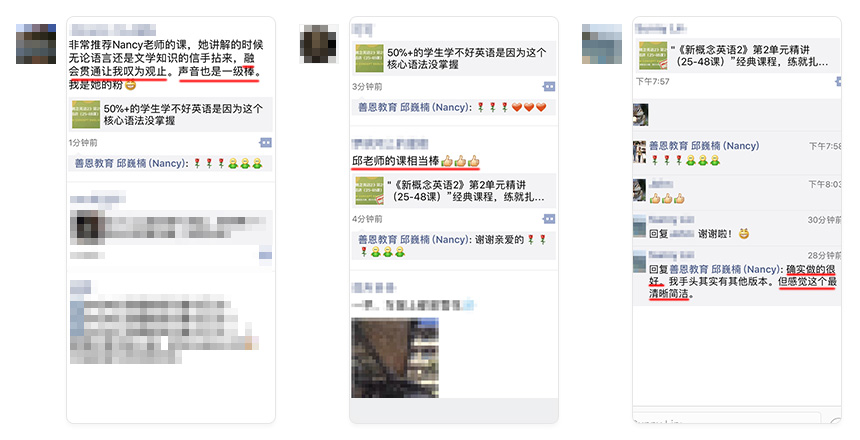This screenshot has width=860, height=440.
Task: Open the 新概念英语2 第2单元精讲 card above 下午7:57
Action: pos(737,55)
